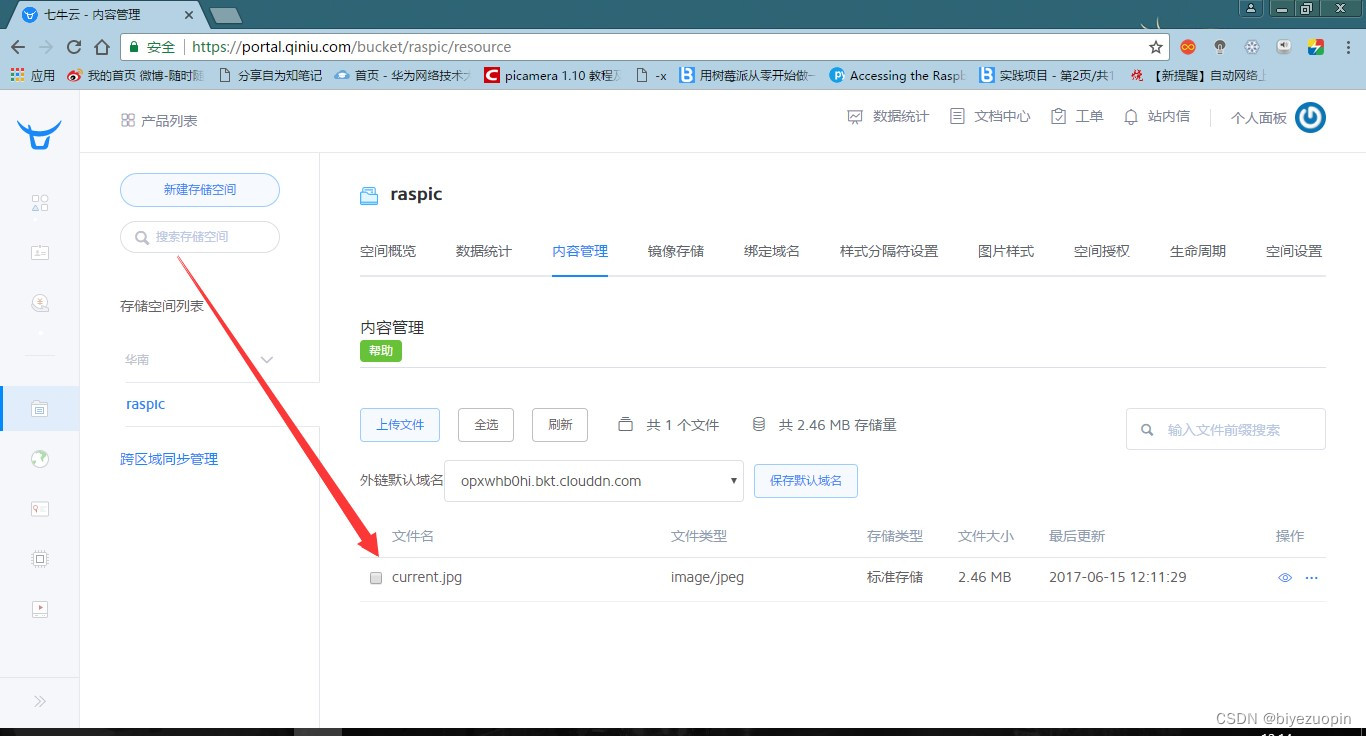Switch to bucket 数据统计 tab
This screenshot has height=736, width=1366.
pos(484,251)
